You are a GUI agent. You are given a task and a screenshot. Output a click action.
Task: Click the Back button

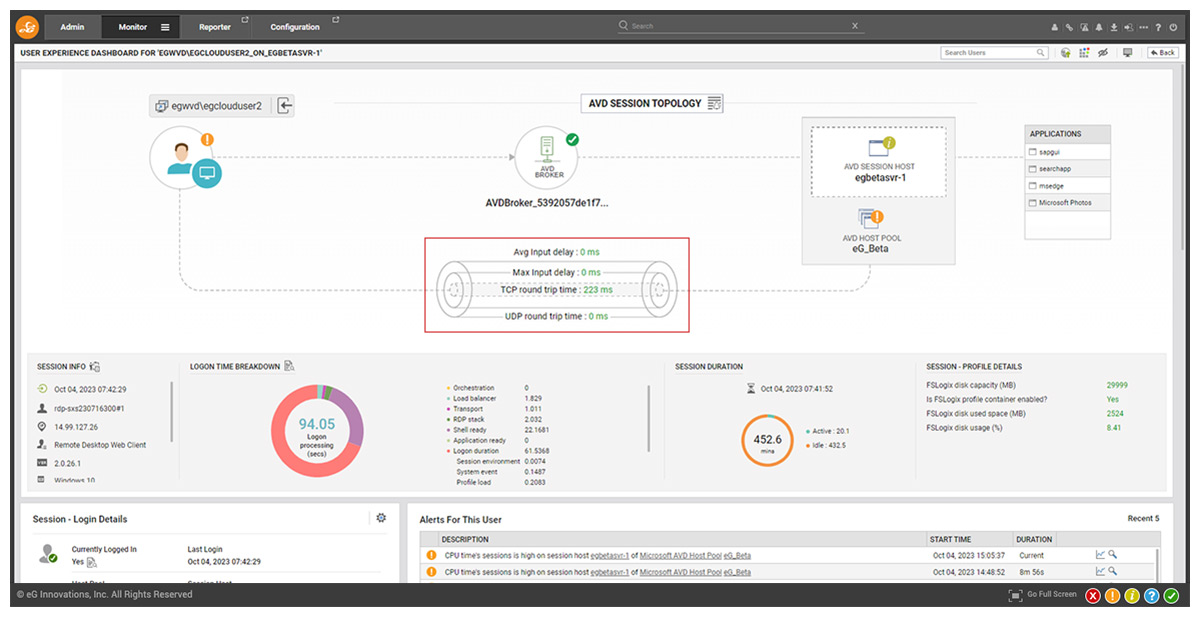pos(1162,53)
